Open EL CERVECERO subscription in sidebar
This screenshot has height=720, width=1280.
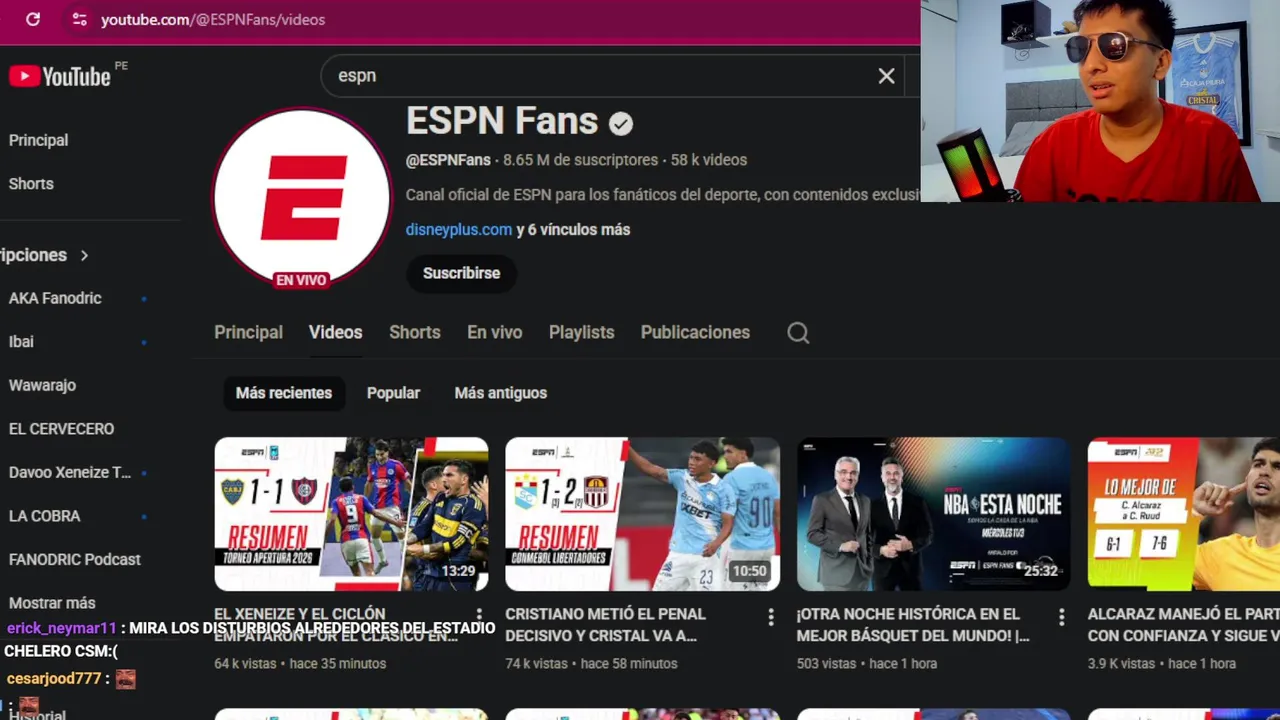pos(61,429)
